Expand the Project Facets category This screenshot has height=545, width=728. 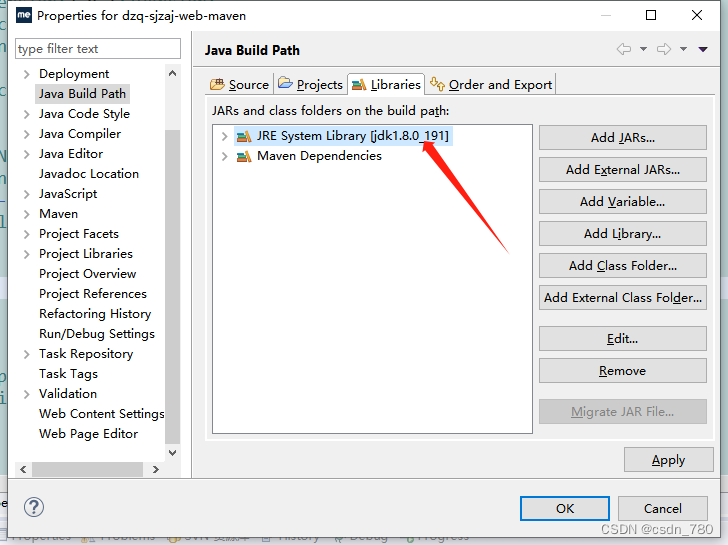coord(26,234)
